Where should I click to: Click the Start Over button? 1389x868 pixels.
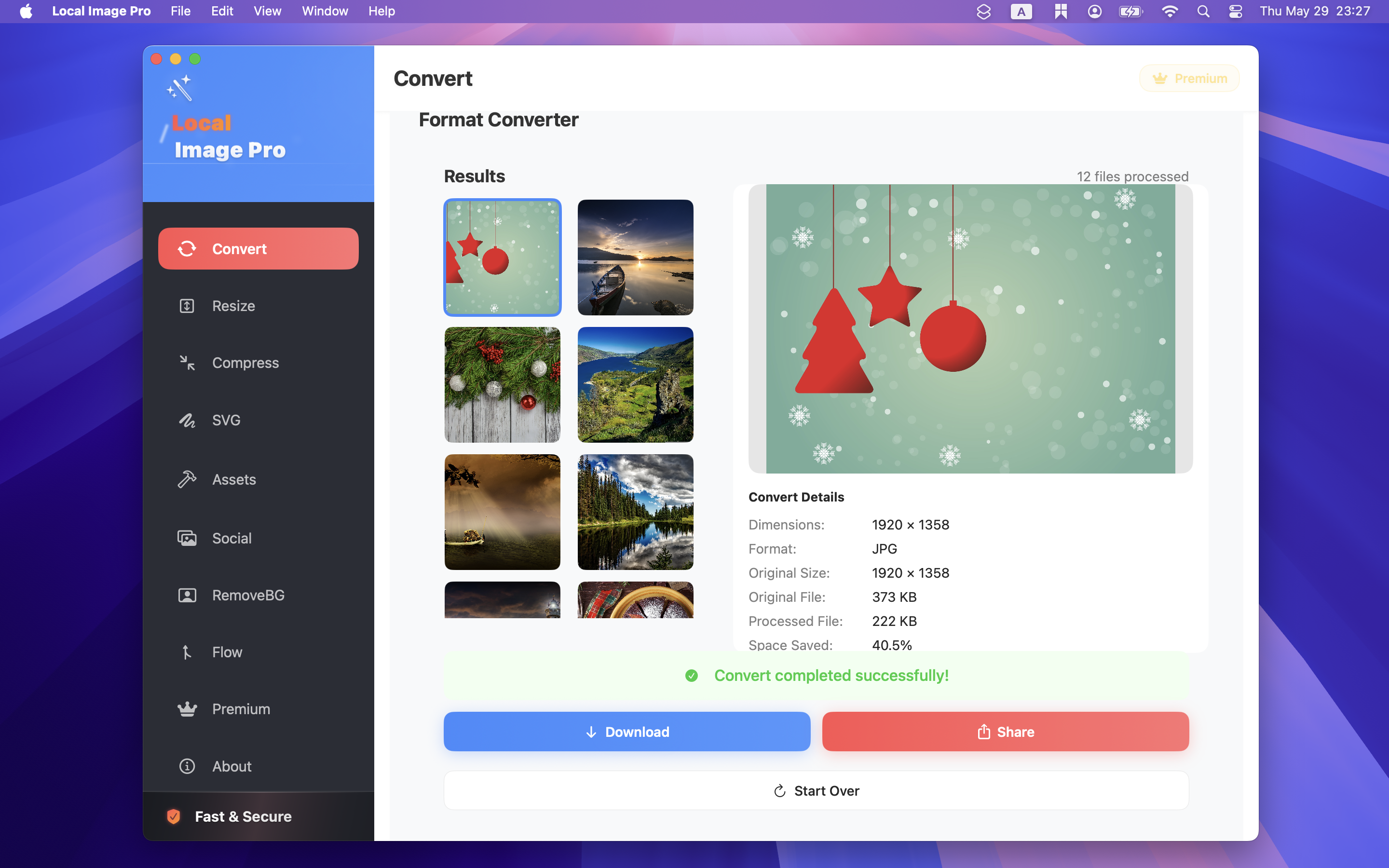816,790
